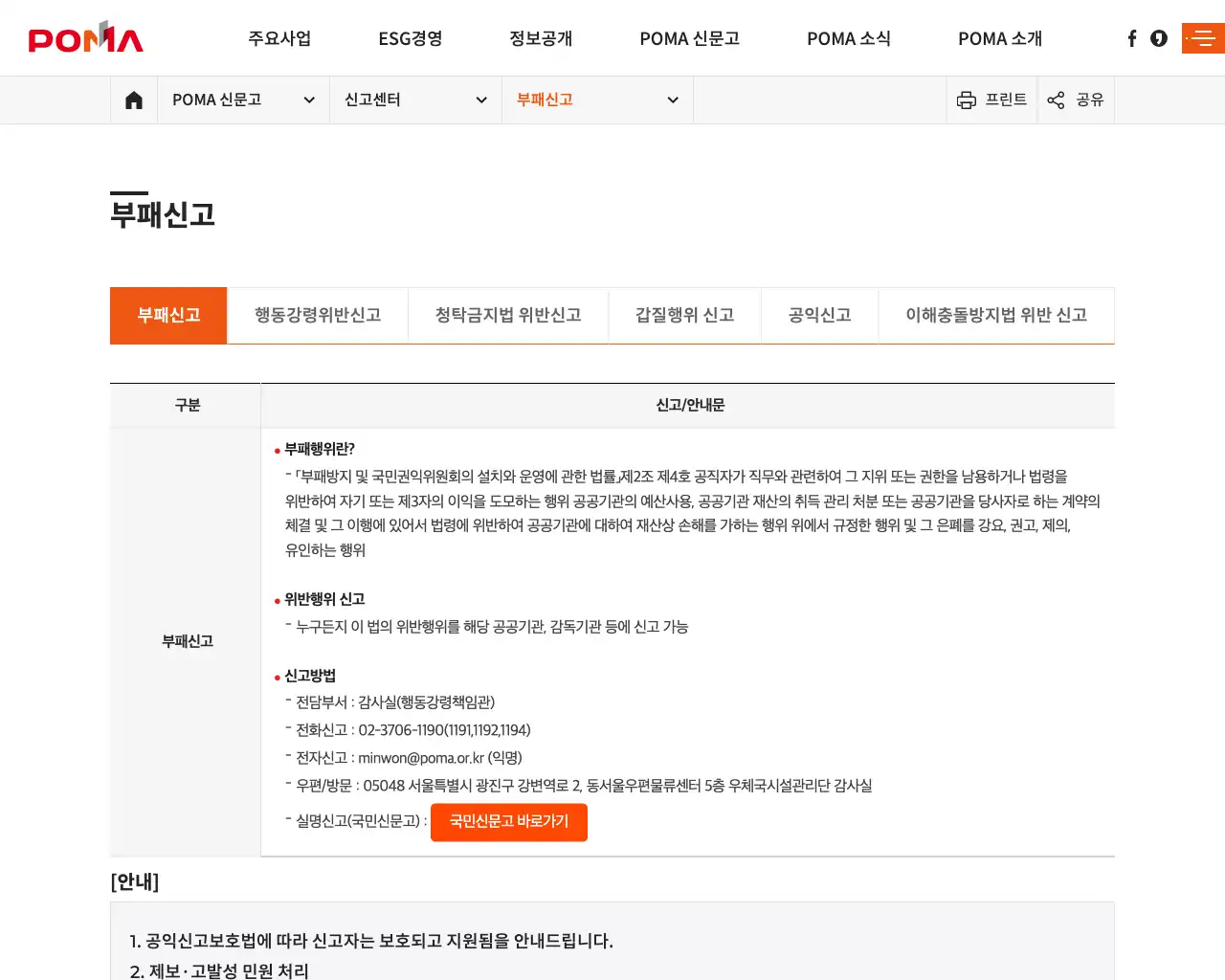1225x980 pixels.
Task: Select the 부패신고 tab
Action: point(168,315)
